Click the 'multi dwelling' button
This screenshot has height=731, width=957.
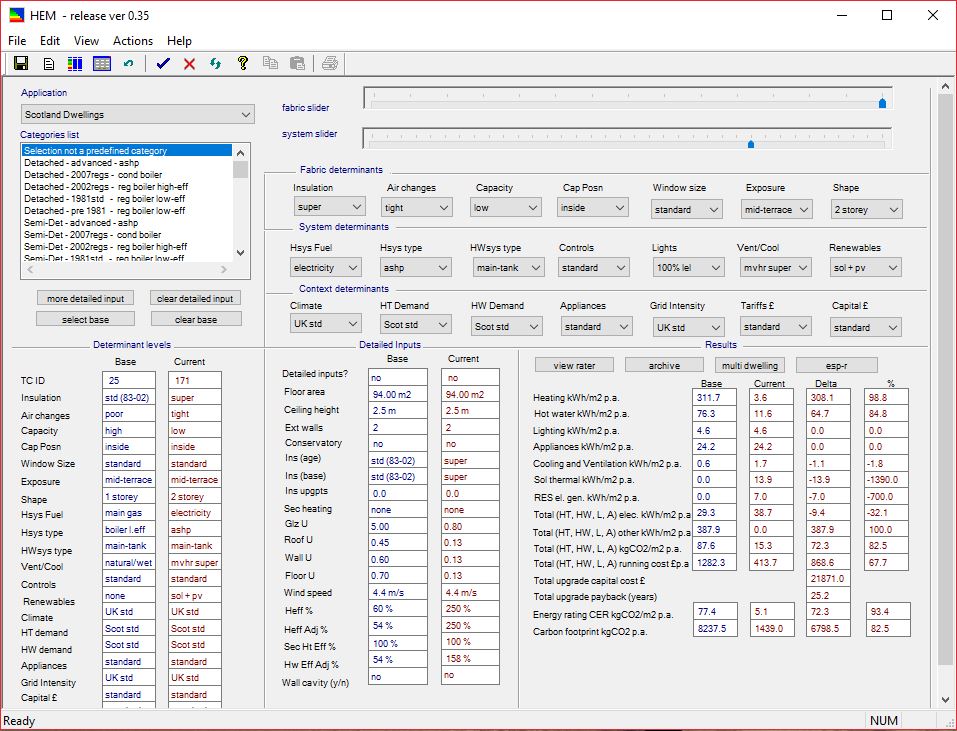pyautogui.click(x=750, y=365)
